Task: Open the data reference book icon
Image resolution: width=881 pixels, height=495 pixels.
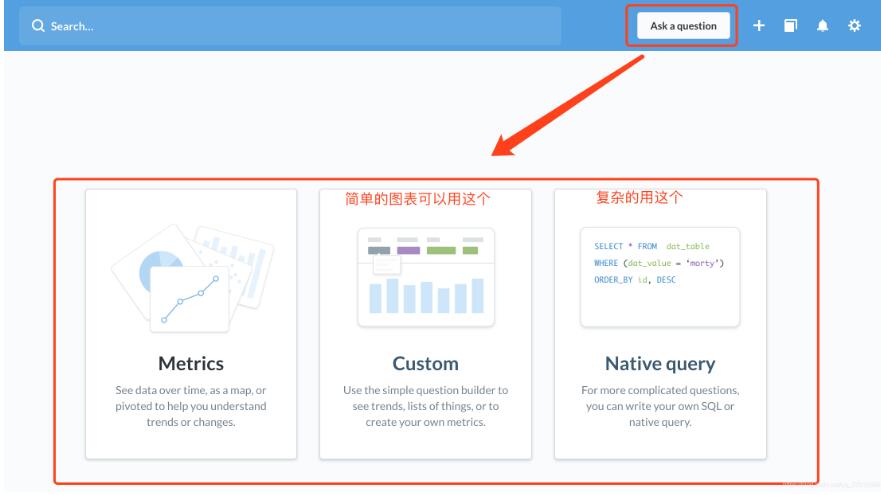Action: 790,26
